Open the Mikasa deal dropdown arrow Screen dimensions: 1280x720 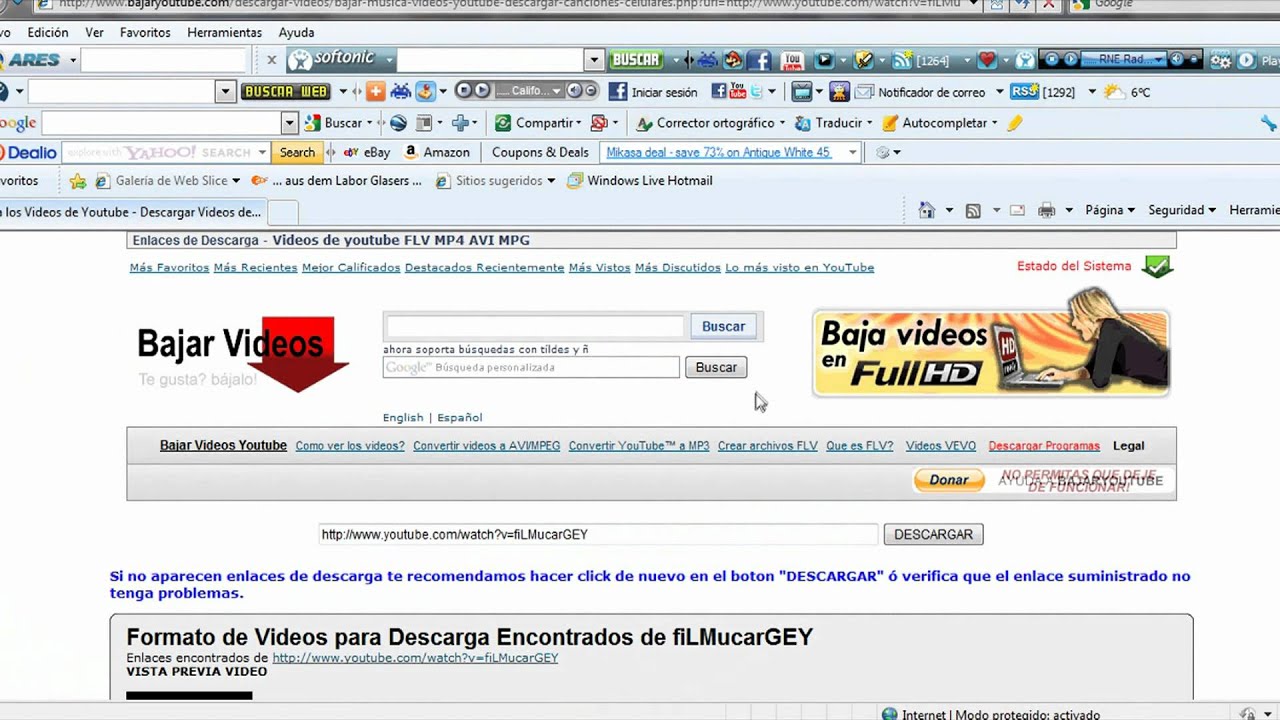point(853,153)
